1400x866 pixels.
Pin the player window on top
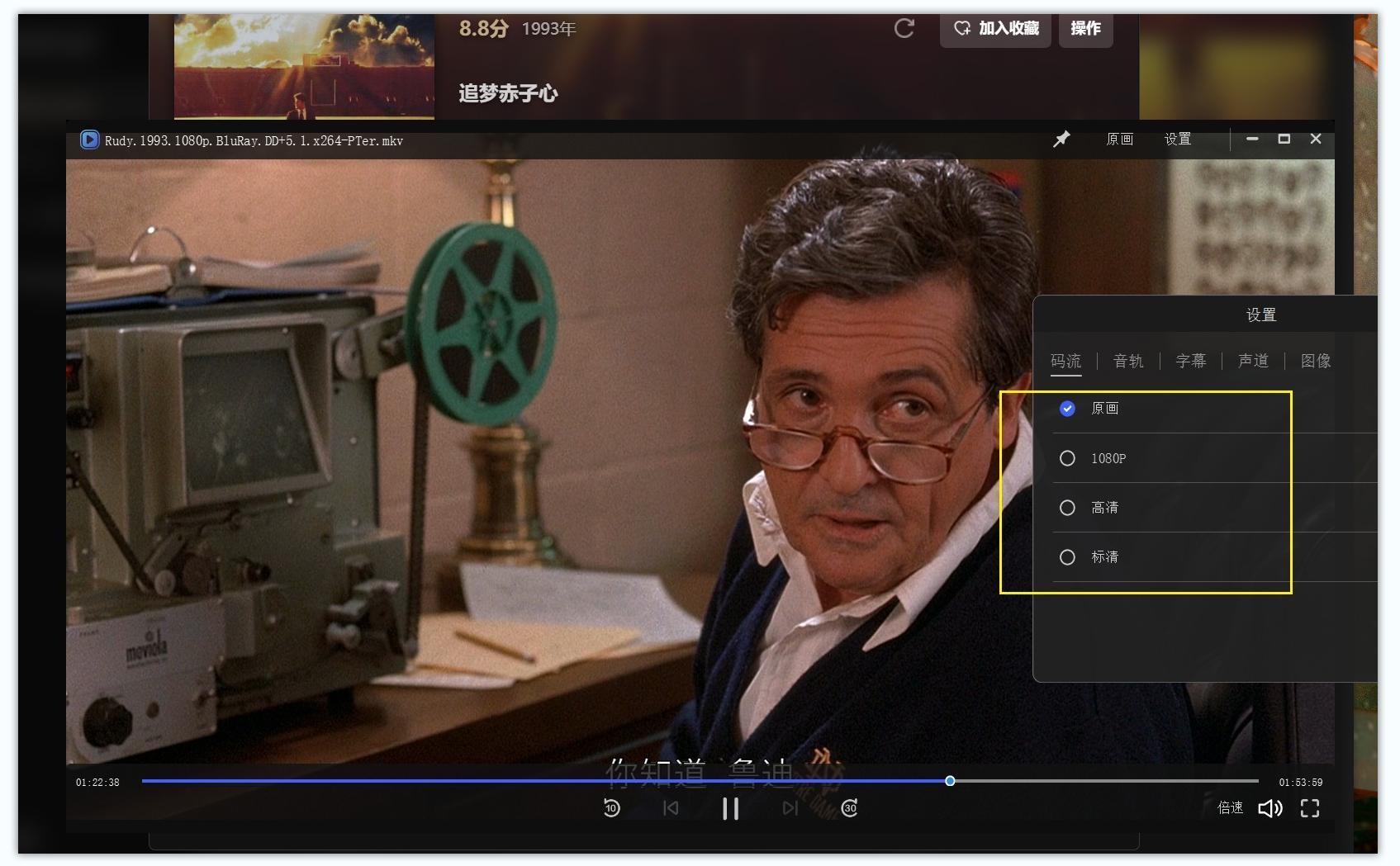[1061, 140]
